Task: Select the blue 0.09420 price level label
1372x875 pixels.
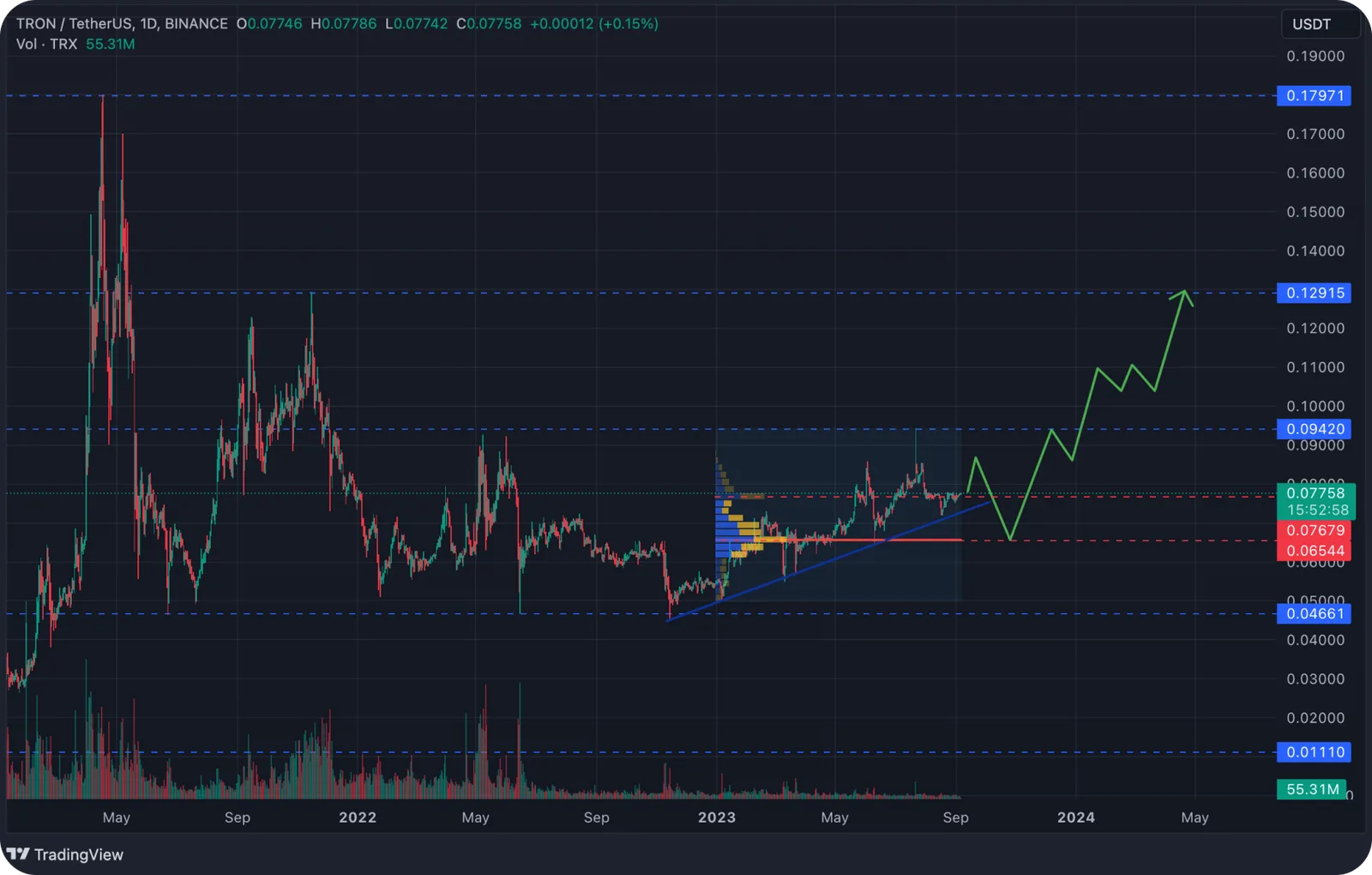Action: tap(1314, 429)
